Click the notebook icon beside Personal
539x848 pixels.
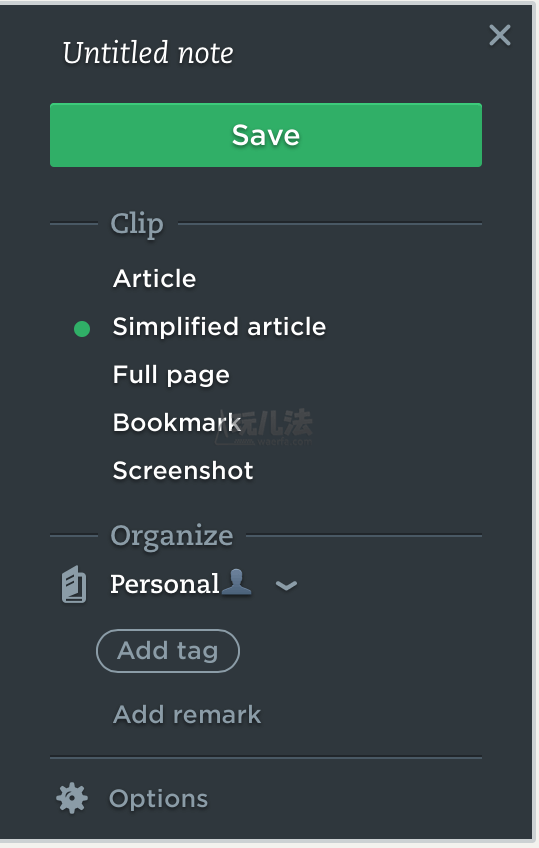coord(74,584)
